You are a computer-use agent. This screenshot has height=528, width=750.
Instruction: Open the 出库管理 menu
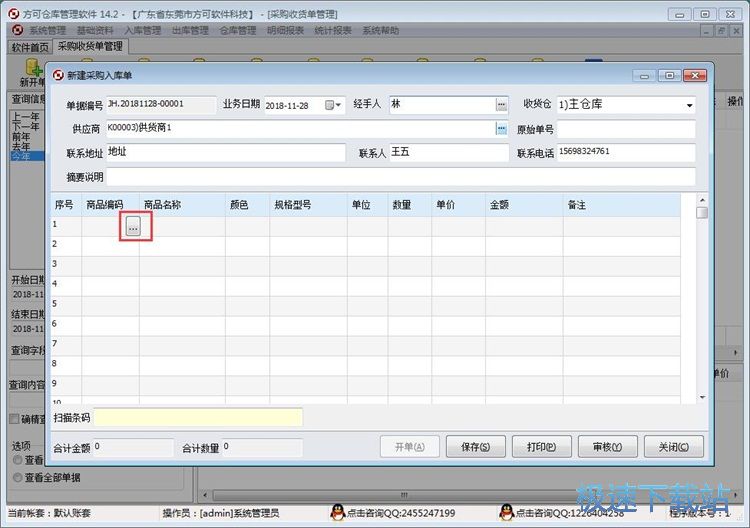point(190,31)
